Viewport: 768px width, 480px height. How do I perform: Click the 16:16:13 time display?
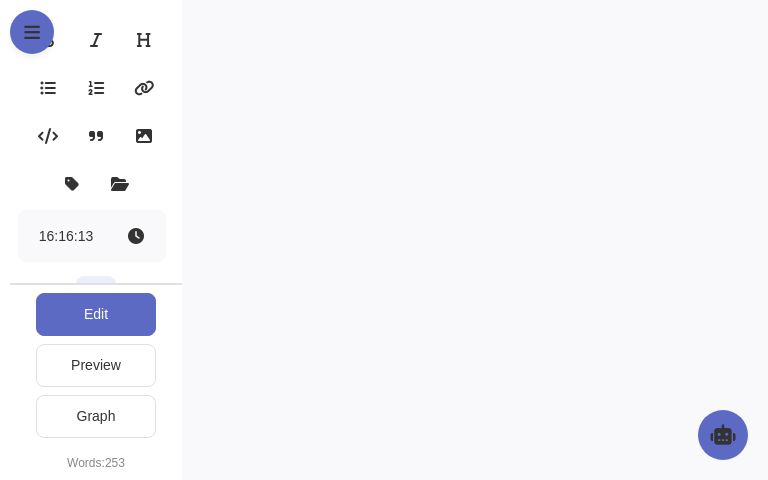(66, 236)
